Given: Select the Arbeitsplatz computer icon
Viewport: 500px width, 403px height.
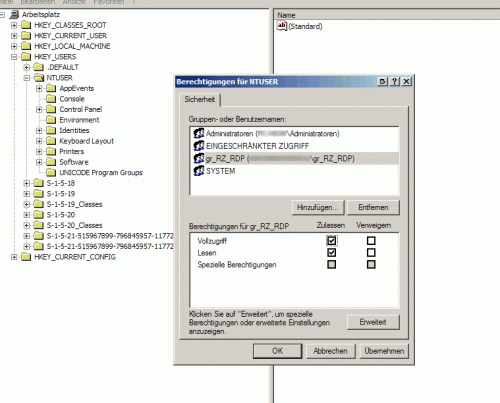Looking at the screenshot, I should click(14, 14).
